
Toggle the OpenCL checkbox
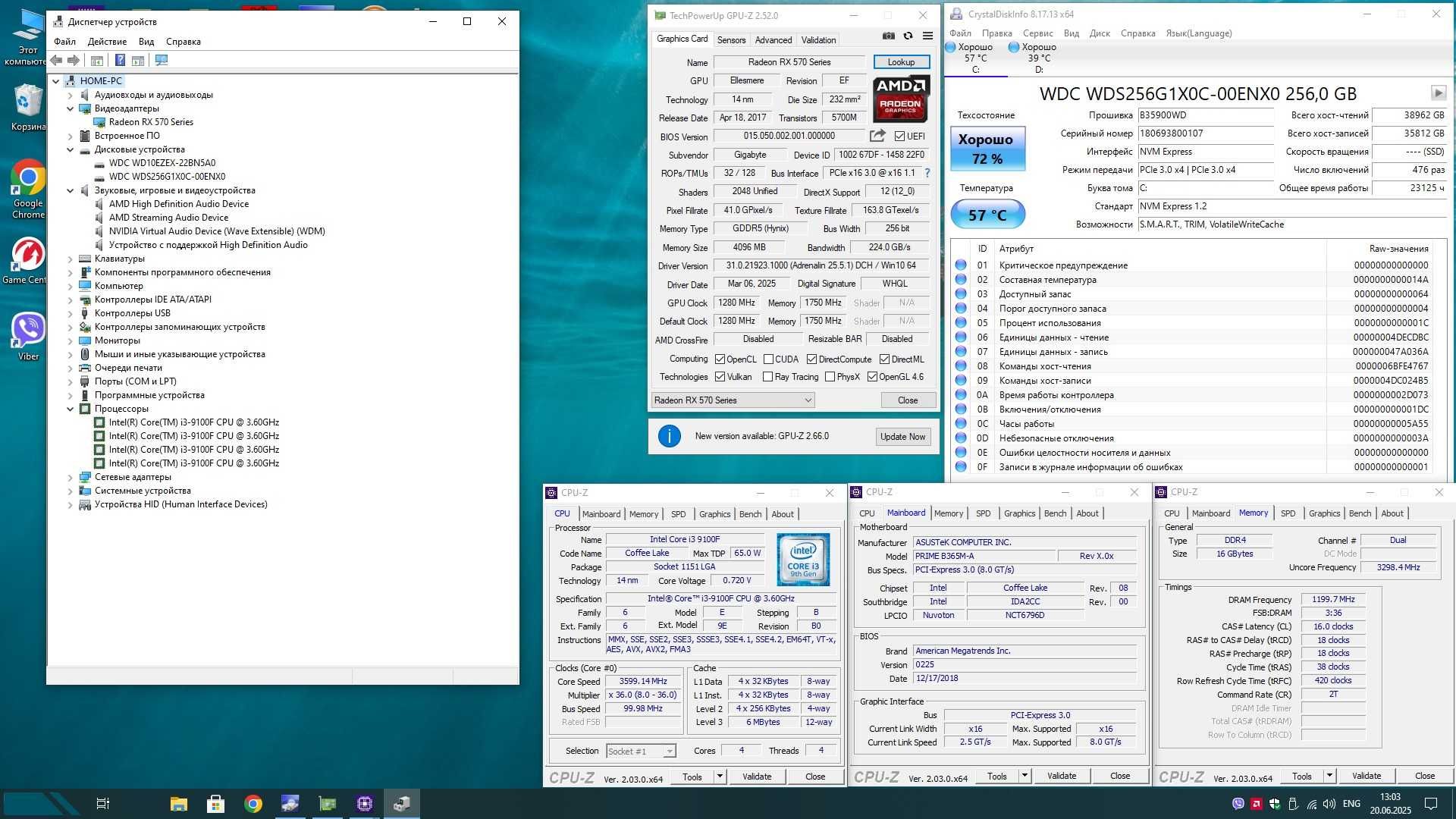pyautogui.click(x=720, y=359)
